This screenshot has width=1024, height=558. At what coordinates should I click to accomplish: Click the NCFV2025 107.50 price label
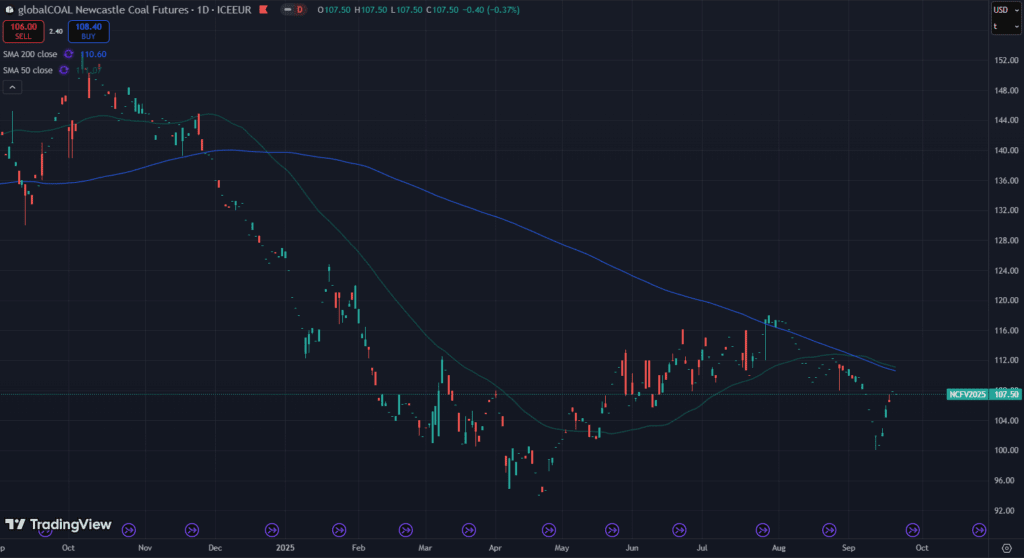click(984, 395)
